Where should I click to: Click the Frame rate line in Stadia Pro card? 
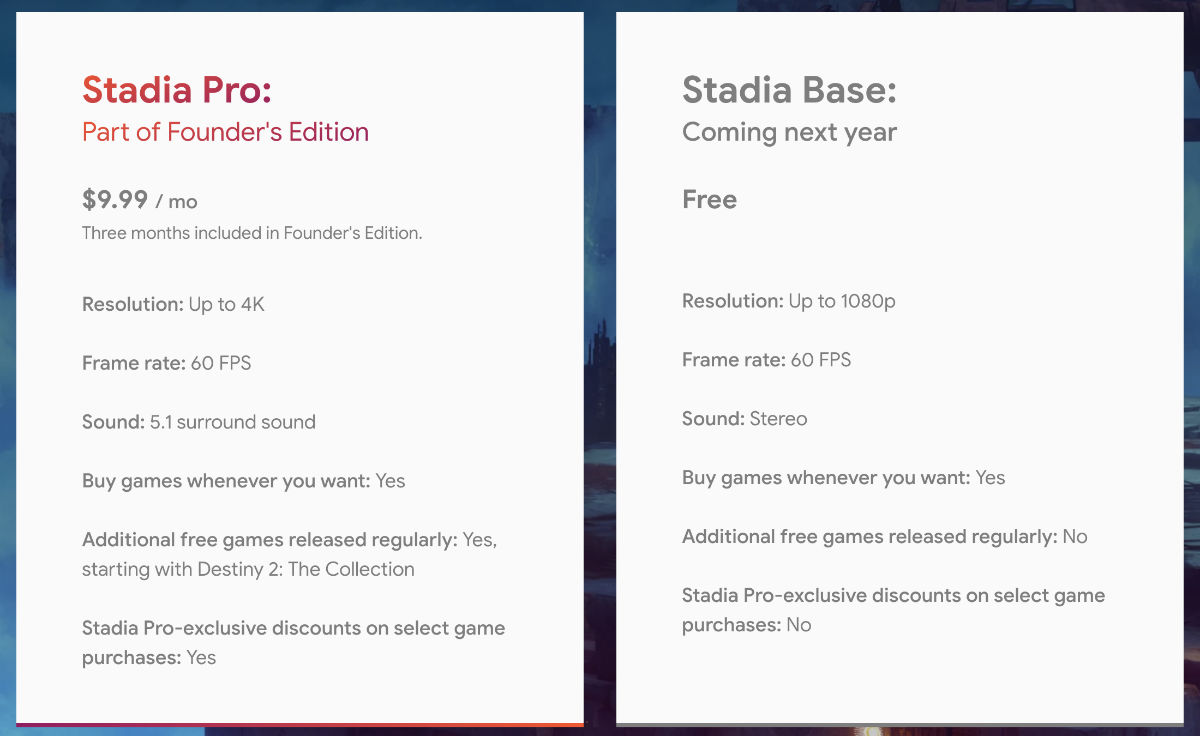[166, 363]
